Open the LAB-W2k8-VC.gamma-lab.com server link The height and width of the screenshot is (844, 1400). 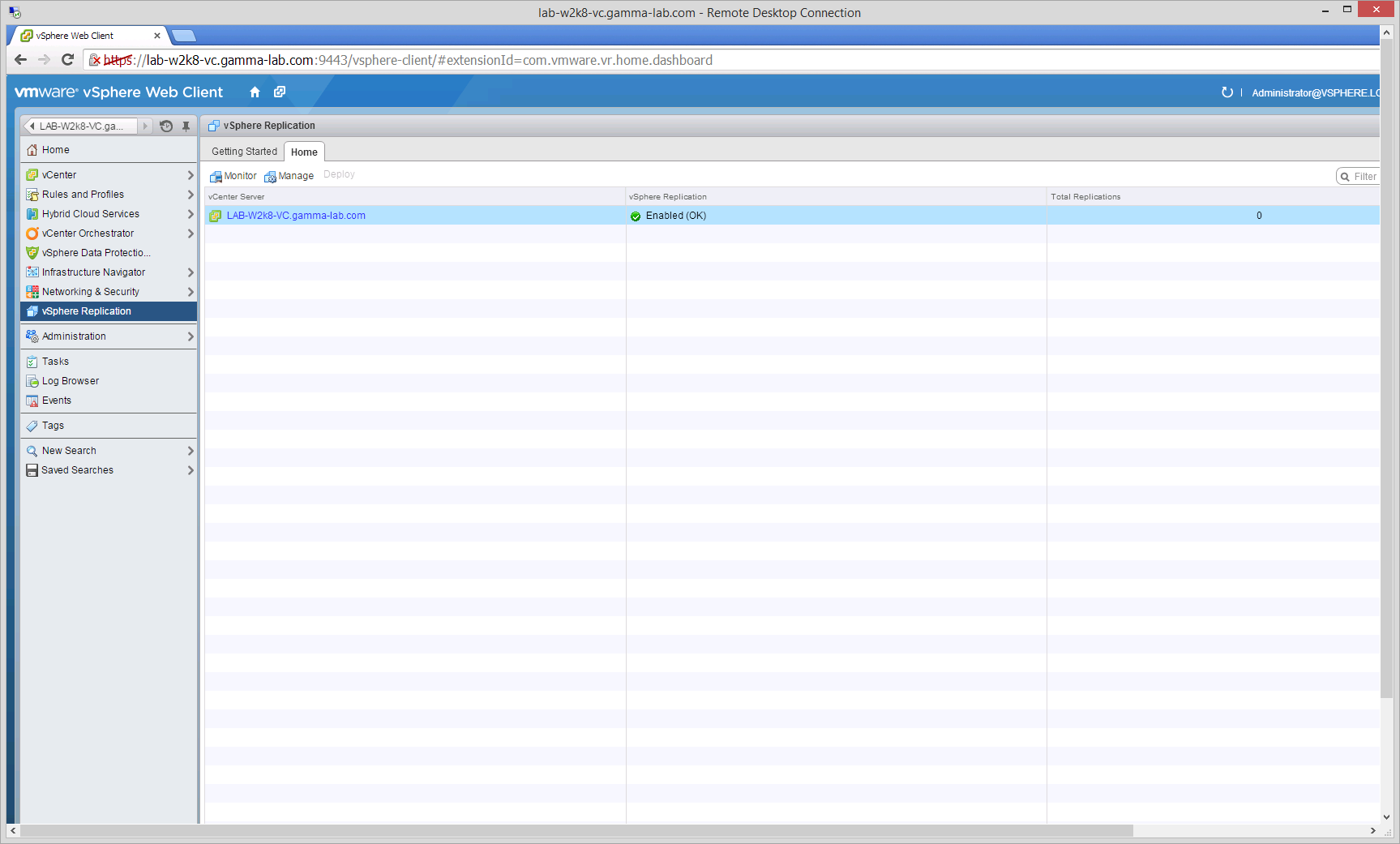(296, 216)
